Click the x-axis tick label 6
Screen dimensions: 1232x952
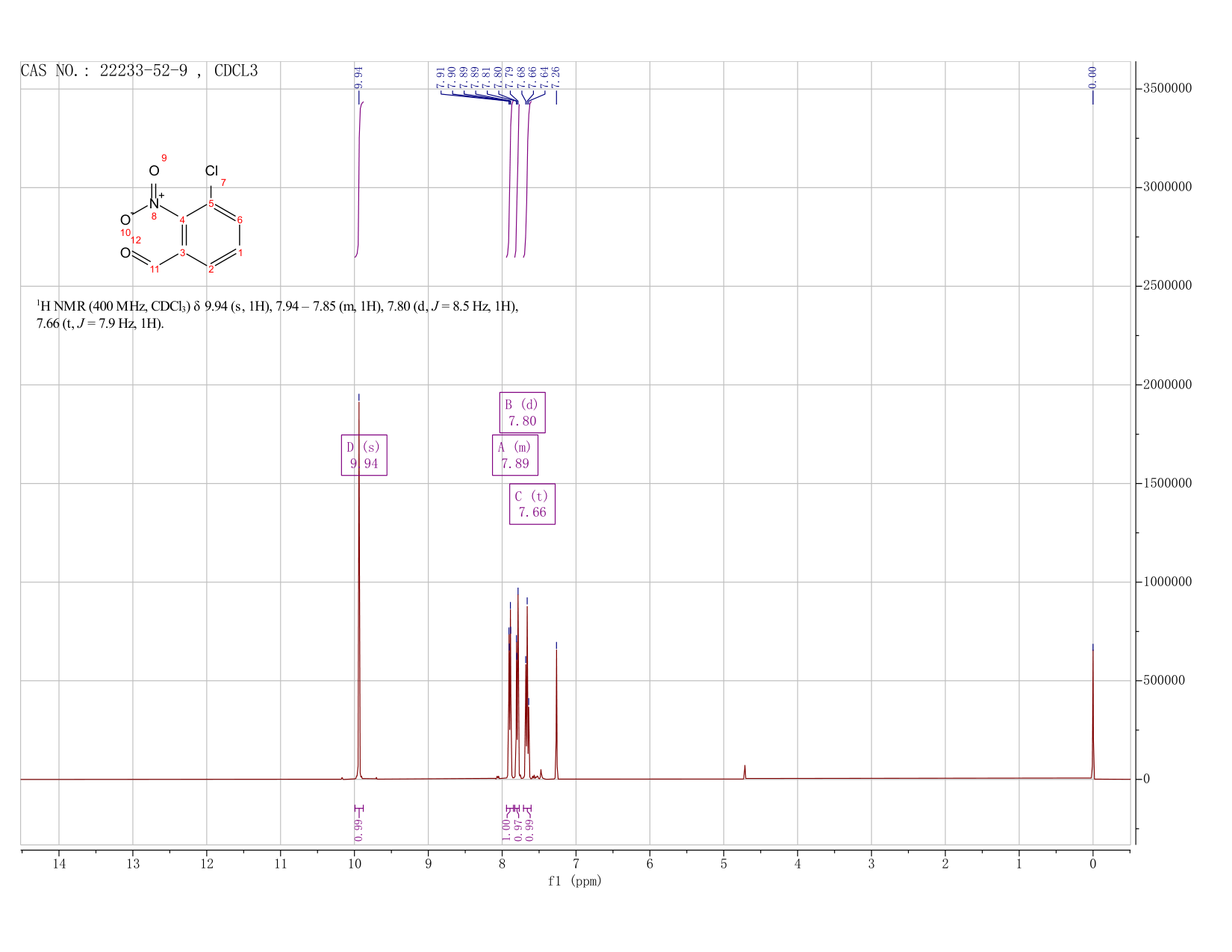[x=650, y=864]
